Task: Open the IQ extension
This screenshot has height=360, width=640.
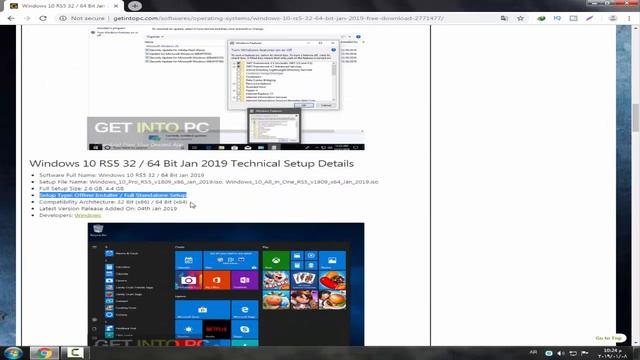Action: [x=557, y=18]
